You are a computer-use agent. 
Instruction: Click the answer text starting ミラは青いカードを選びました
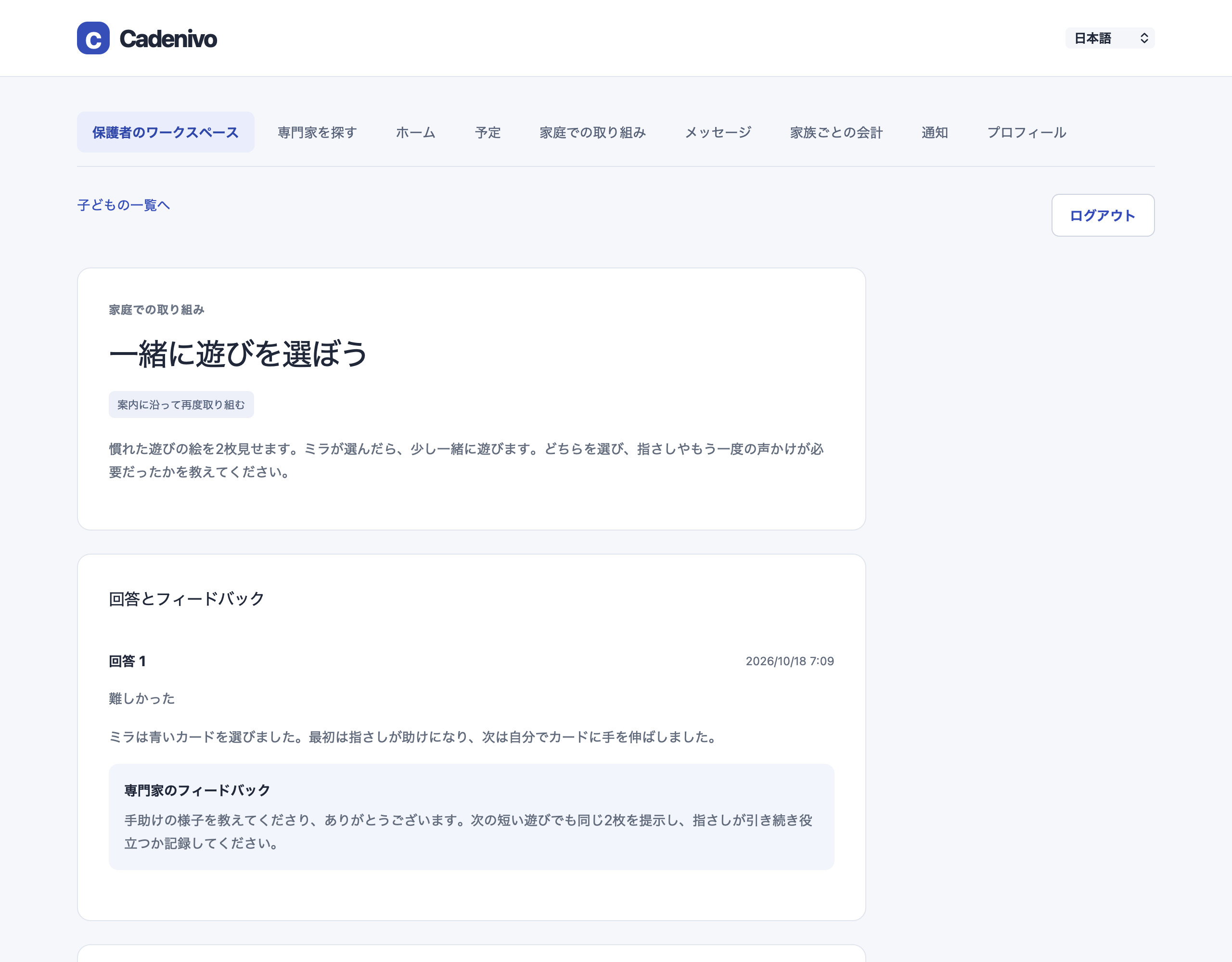tap(414, 737)
